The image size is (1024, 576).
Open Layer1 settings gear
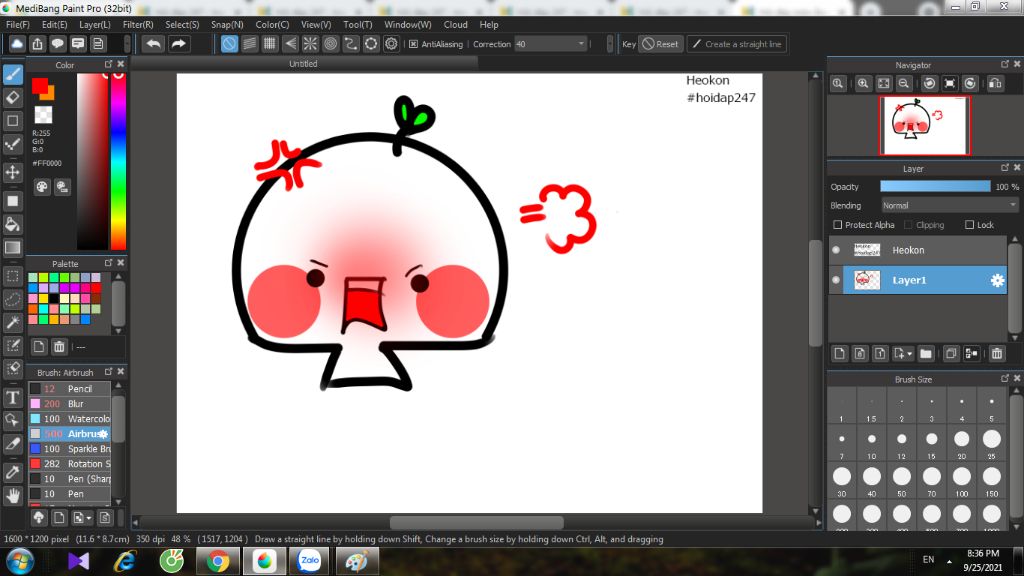(997, 280)
